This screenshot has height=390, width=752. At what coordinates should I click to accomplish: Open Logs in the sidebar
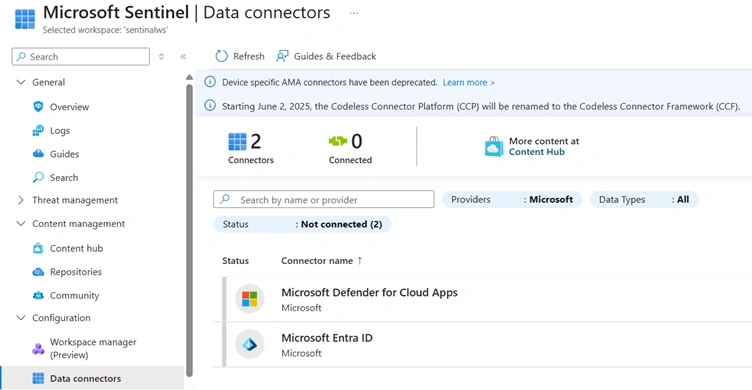pos(60,130)
